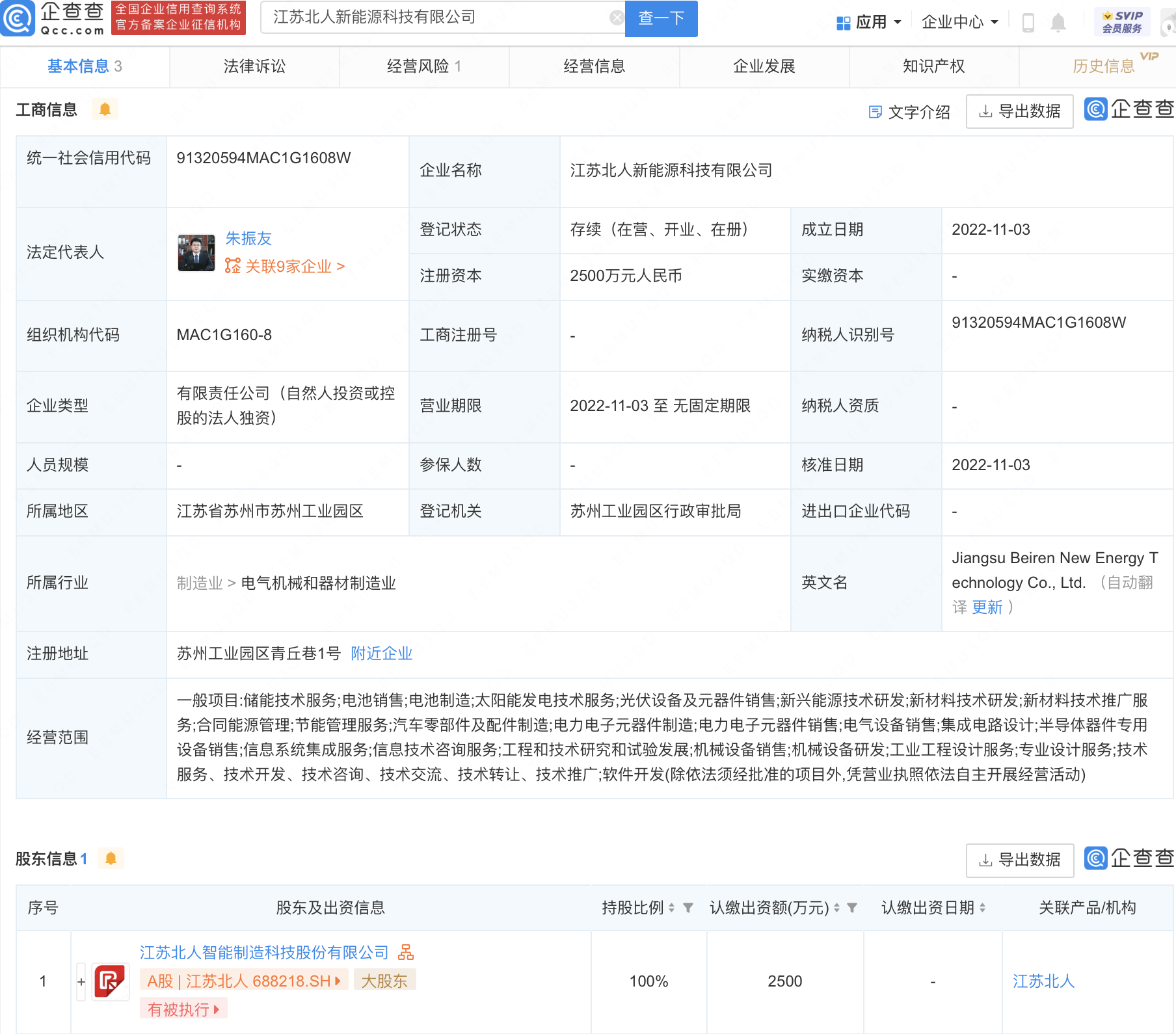Screen dimensions: 1176x1034
Task: Open the 应用 dropdown menu
Action: click(869, 23)
